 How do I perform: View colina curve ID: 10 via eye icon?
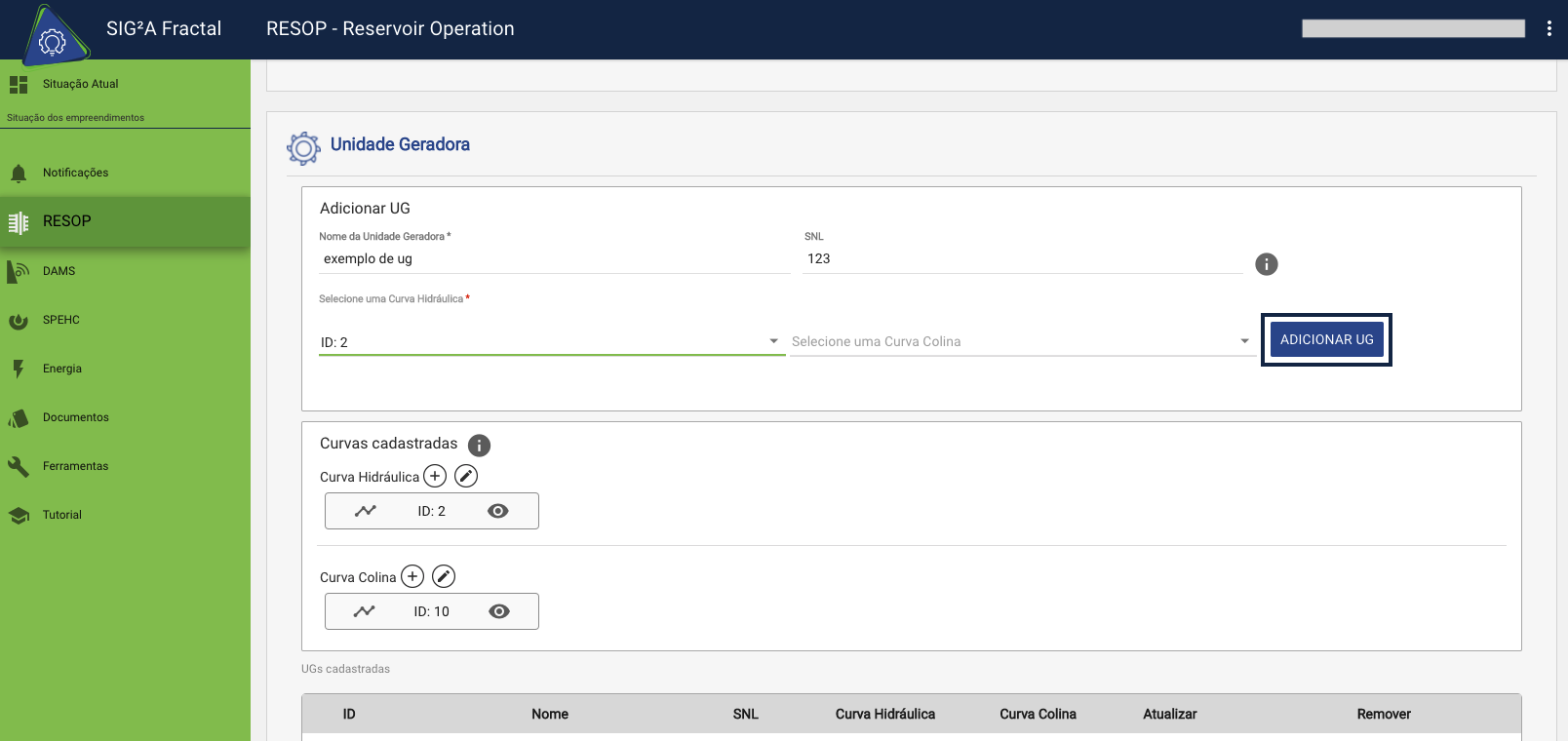pos(498,611)
